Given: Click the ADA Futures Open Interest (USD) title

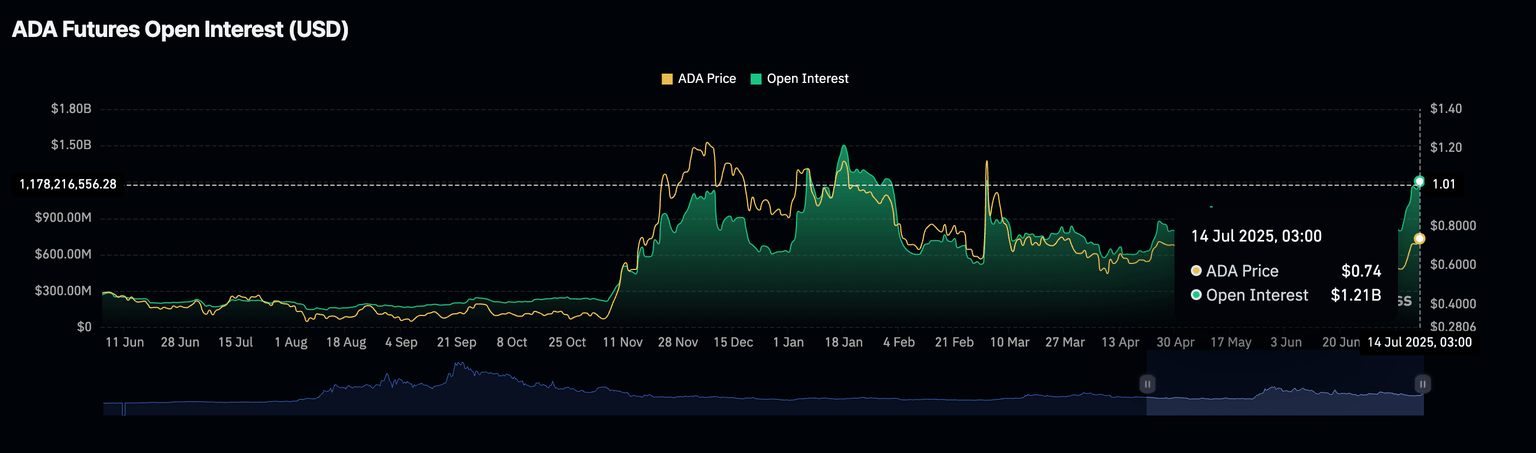Looking at the screenshot, I should (180, 30).
